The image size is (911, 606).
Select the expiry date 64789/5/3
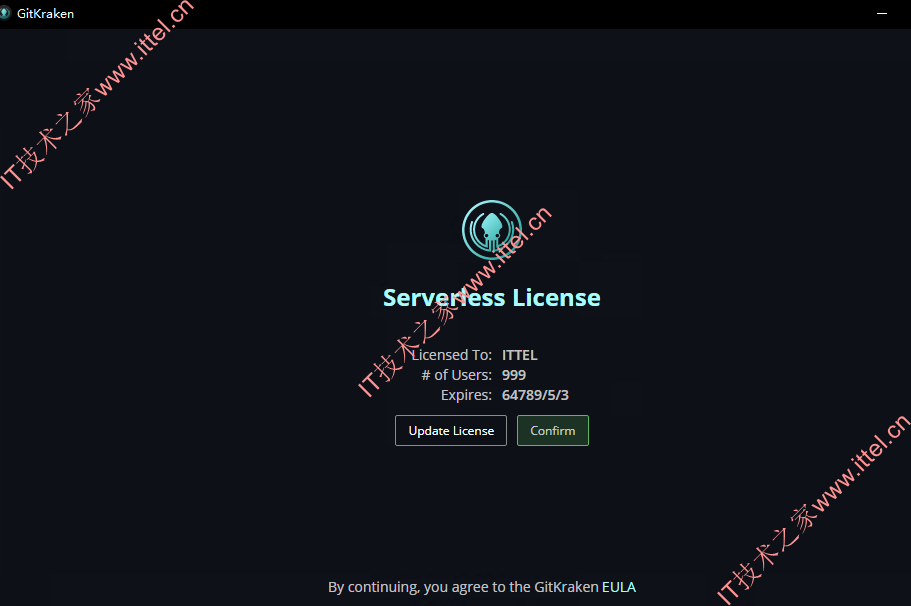[x=535, y=395]
